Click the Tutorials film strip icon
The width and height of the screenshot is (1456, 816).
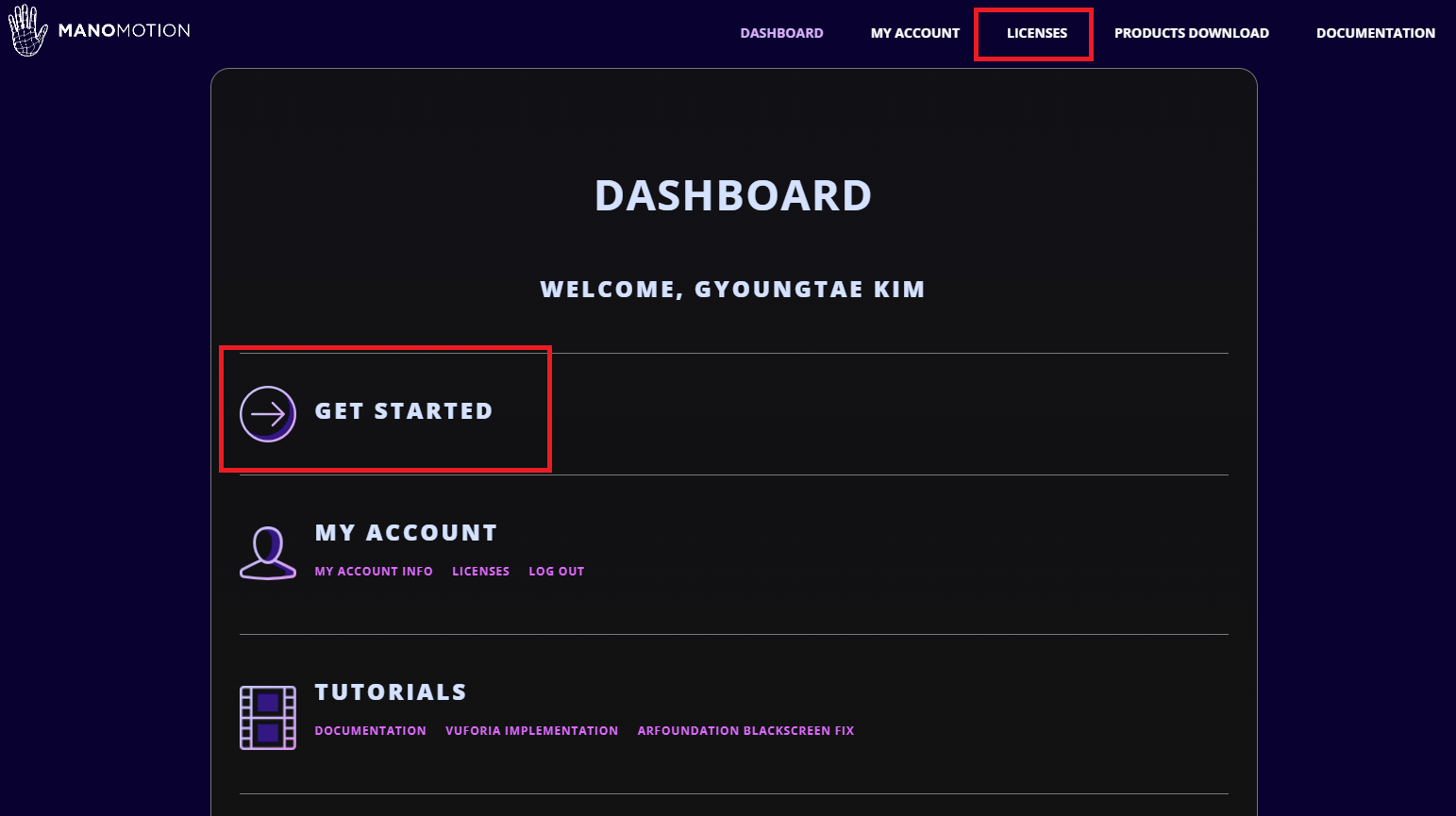(x=268, y=718)
